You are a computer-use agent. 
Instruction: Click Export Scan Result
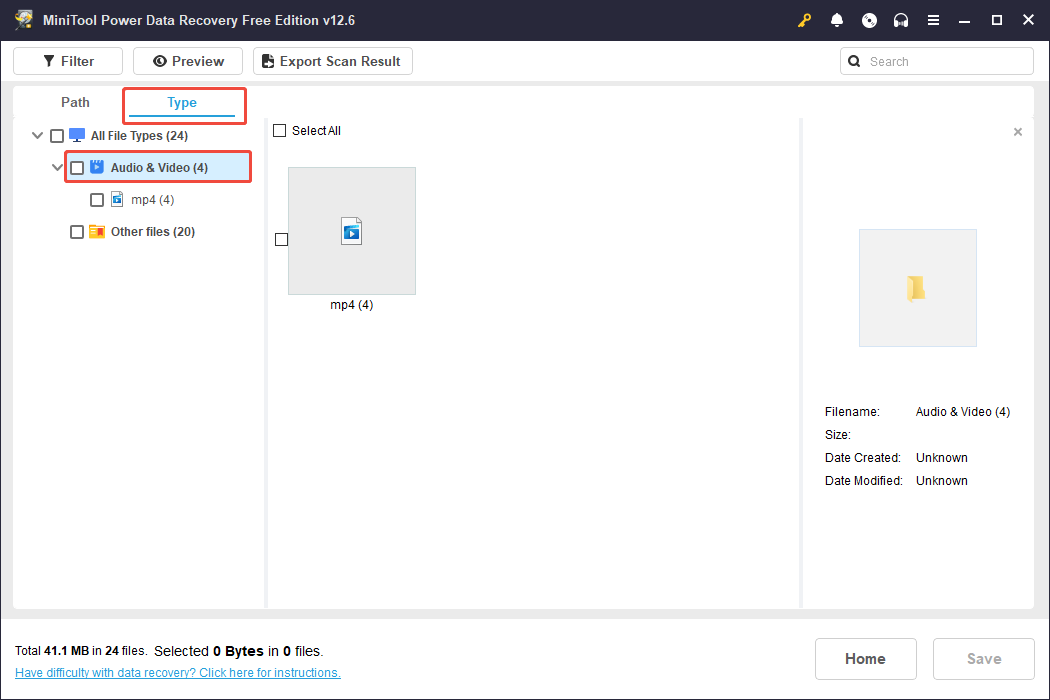pos(332,61)
